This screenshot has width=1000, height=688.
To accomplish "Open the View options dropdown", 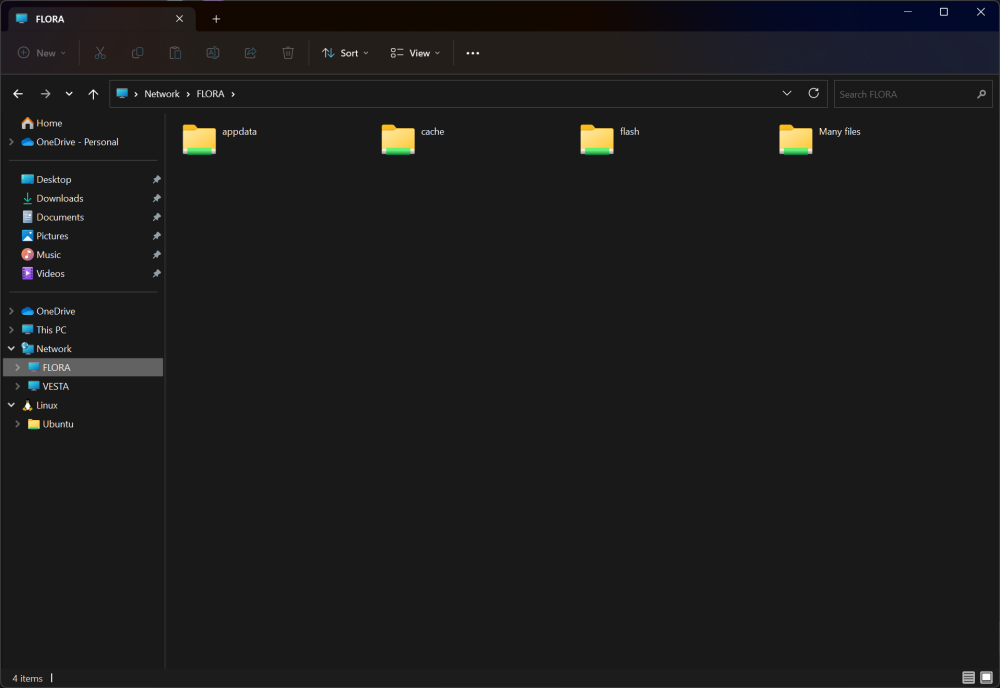I will pyautogui.click(x=415, y=53).
